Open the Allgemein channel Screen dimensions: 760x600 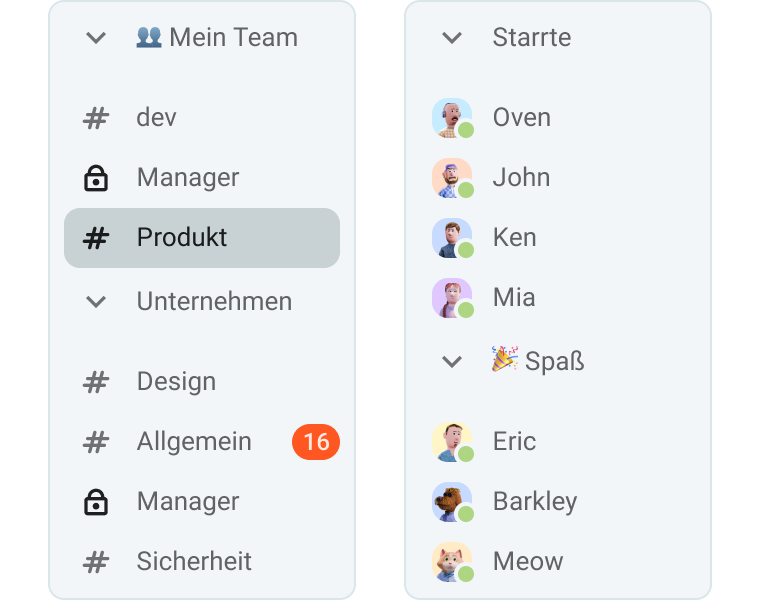point(194,441)
